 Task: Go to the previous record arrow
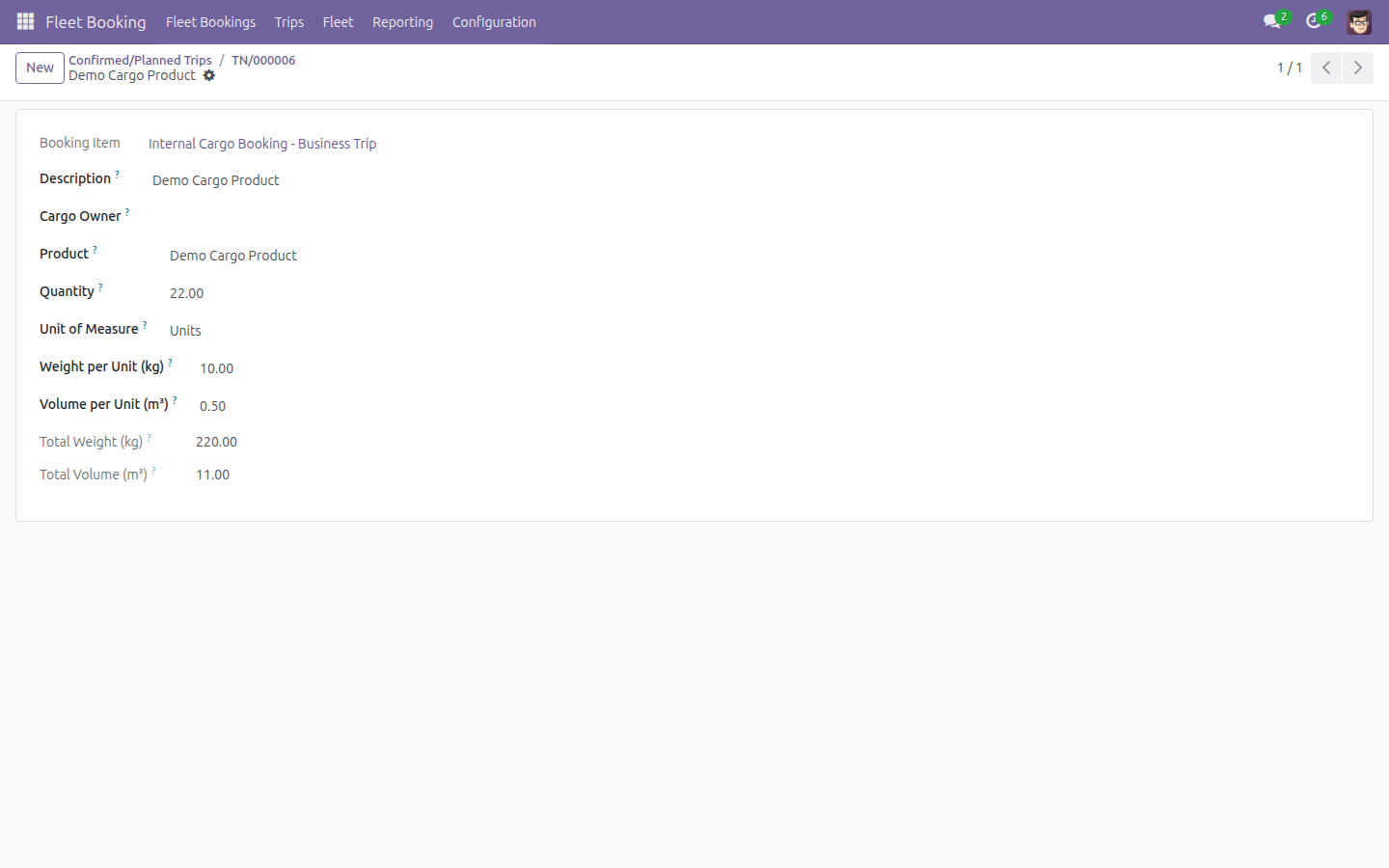click(x=1326, y=68)
